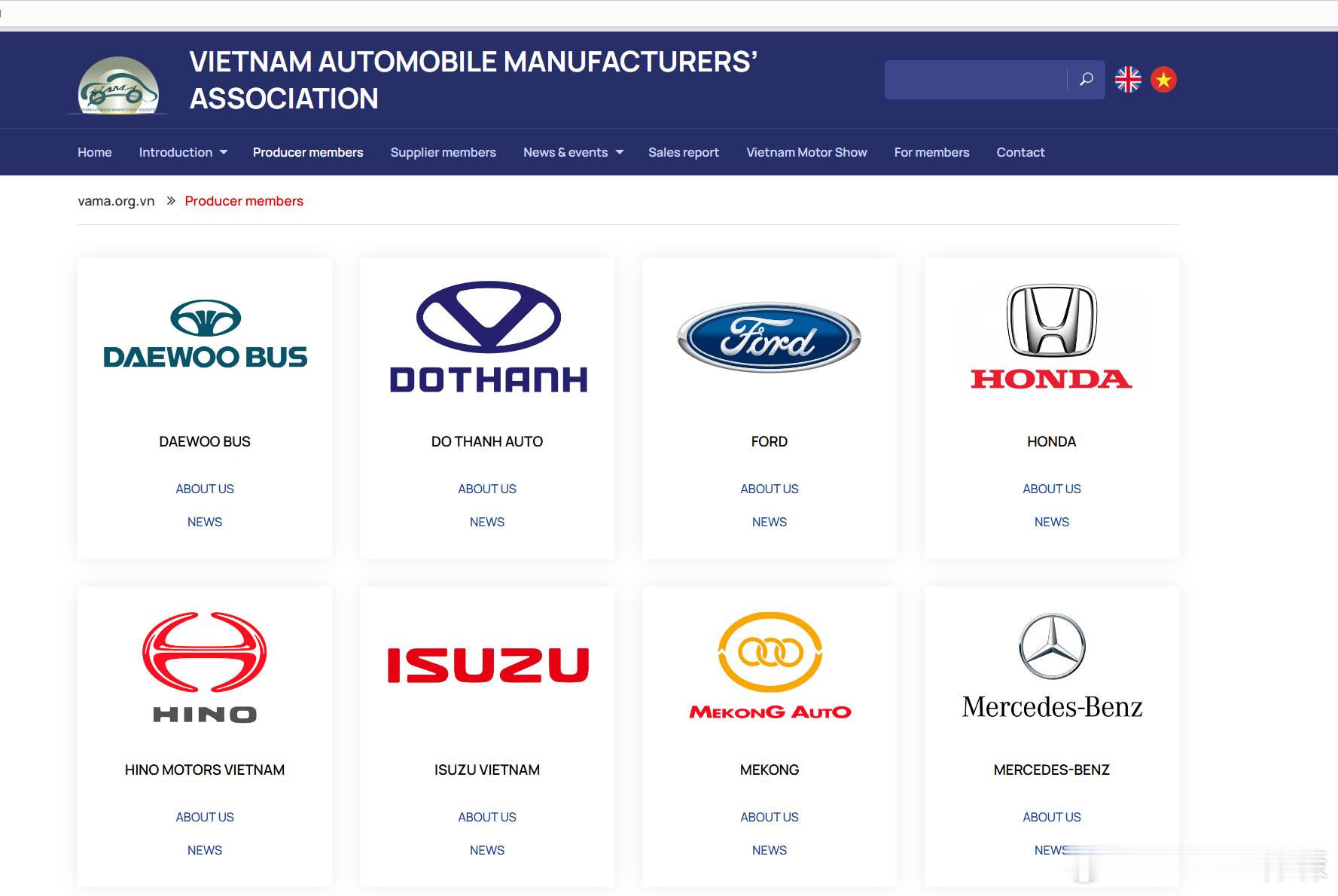
Task: Click the HINO MOTORS VIETNAM name
Action: (205, 770)
